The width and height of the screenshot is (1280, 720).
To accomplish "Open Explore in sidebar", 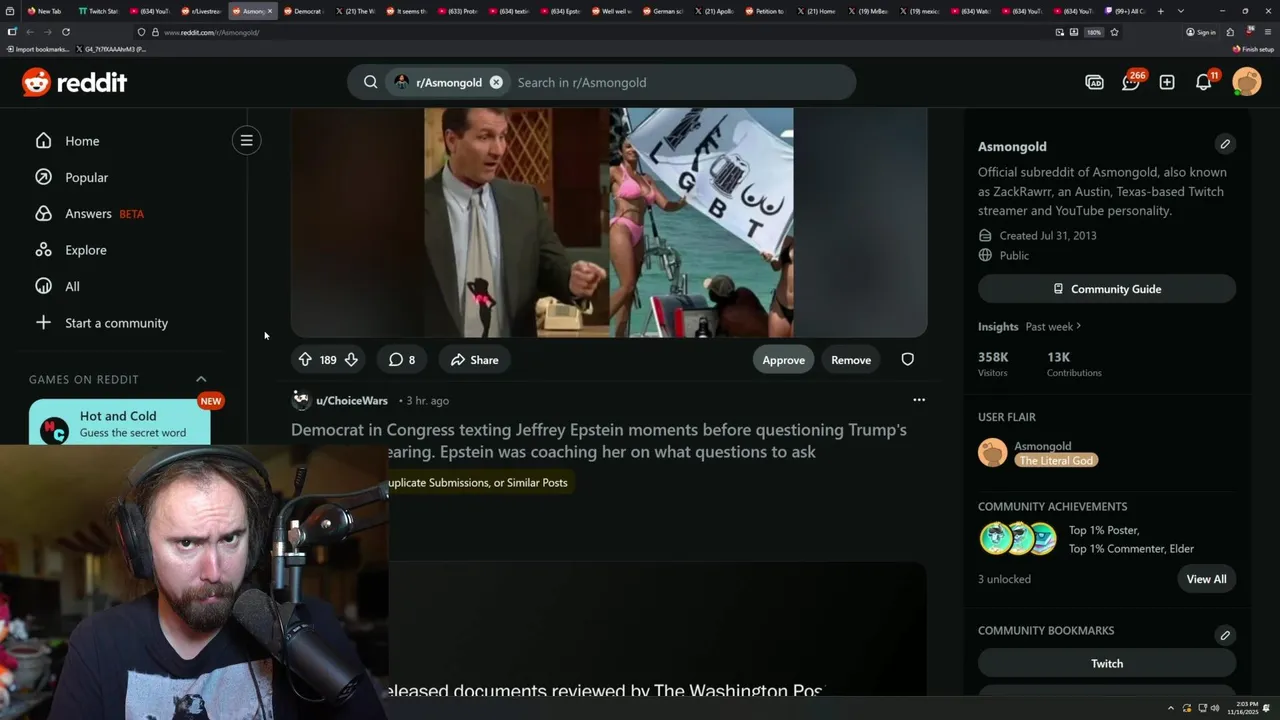I will coord(85,250).
